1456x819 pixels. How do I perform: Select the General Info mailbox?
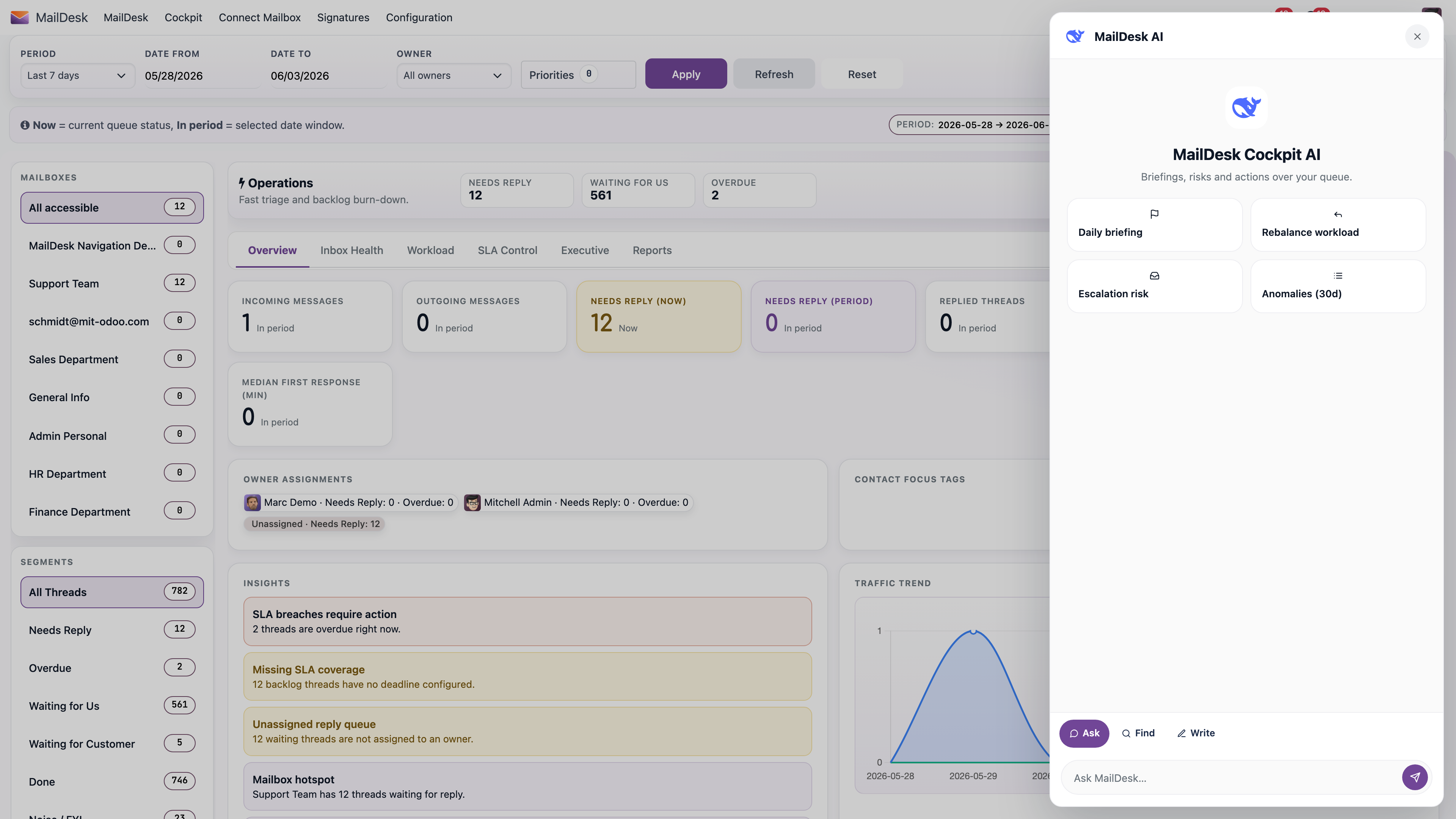(x=112, y=397)
